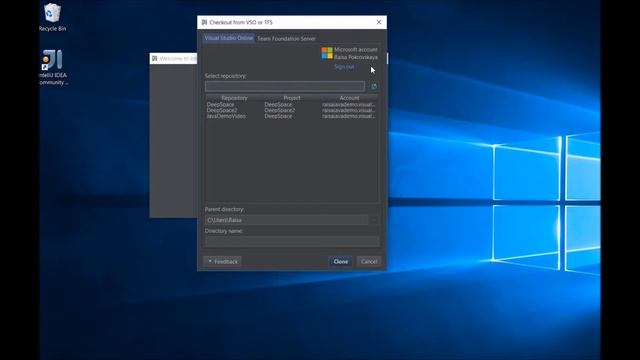The image size is (640, 360).
Task: Click DeepSpace2 in the Project column
Action: coord(280,110)
